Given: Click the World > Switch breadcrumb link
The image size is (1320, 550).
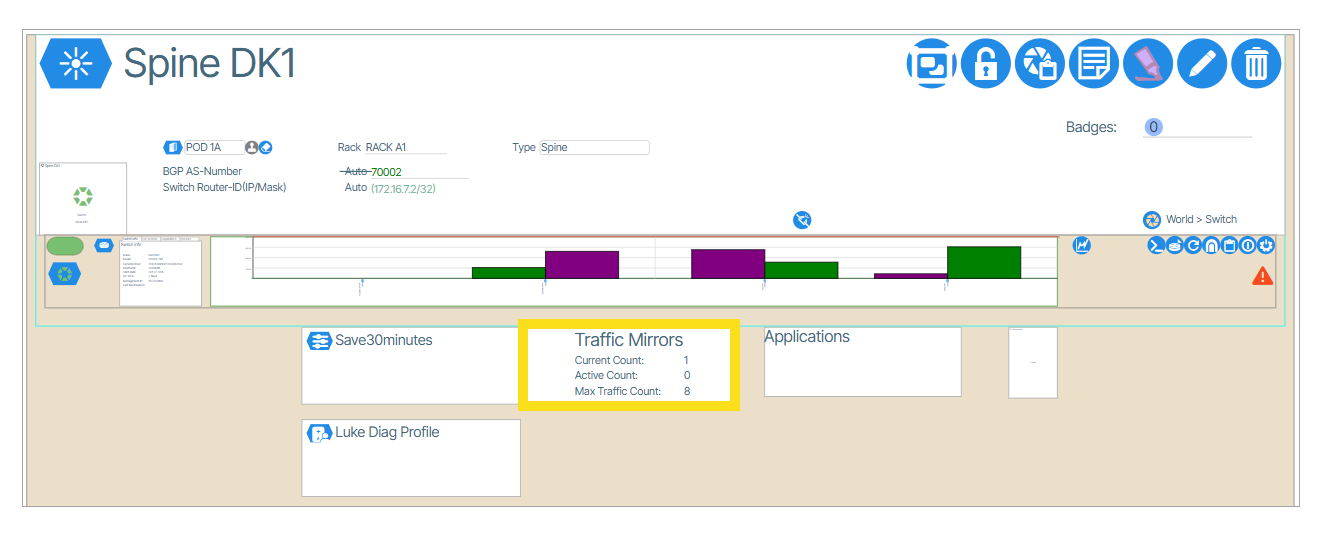Looking at the screenshot, I should point(1200,219).
